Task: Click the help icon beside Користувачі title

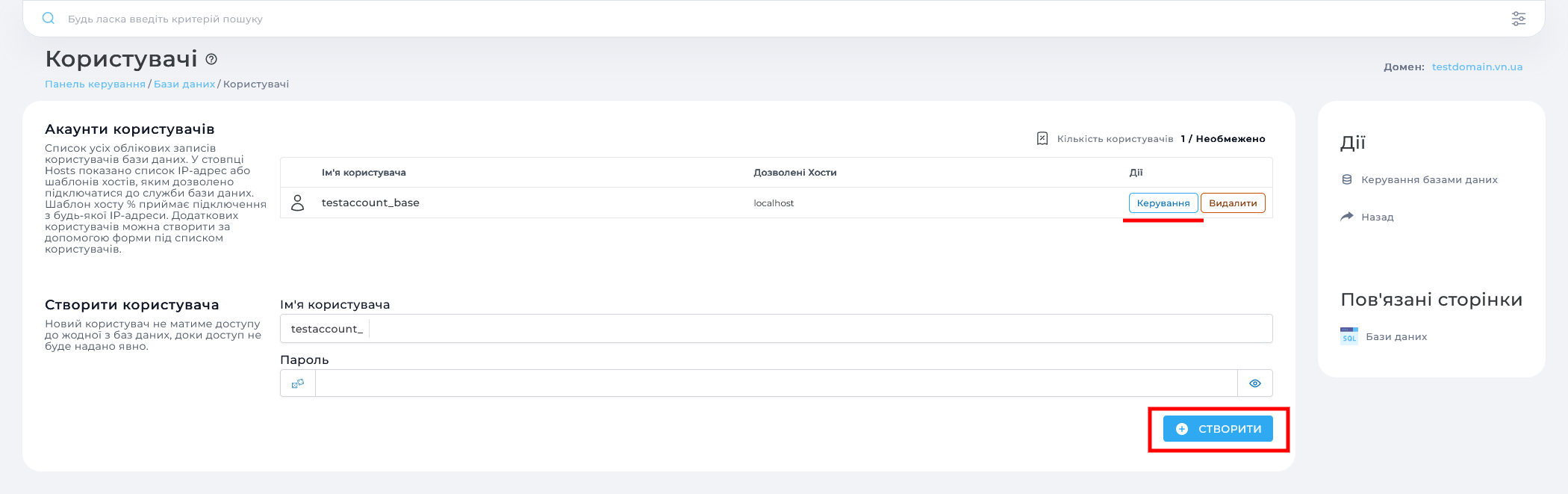Action: (x=211, y=59)
